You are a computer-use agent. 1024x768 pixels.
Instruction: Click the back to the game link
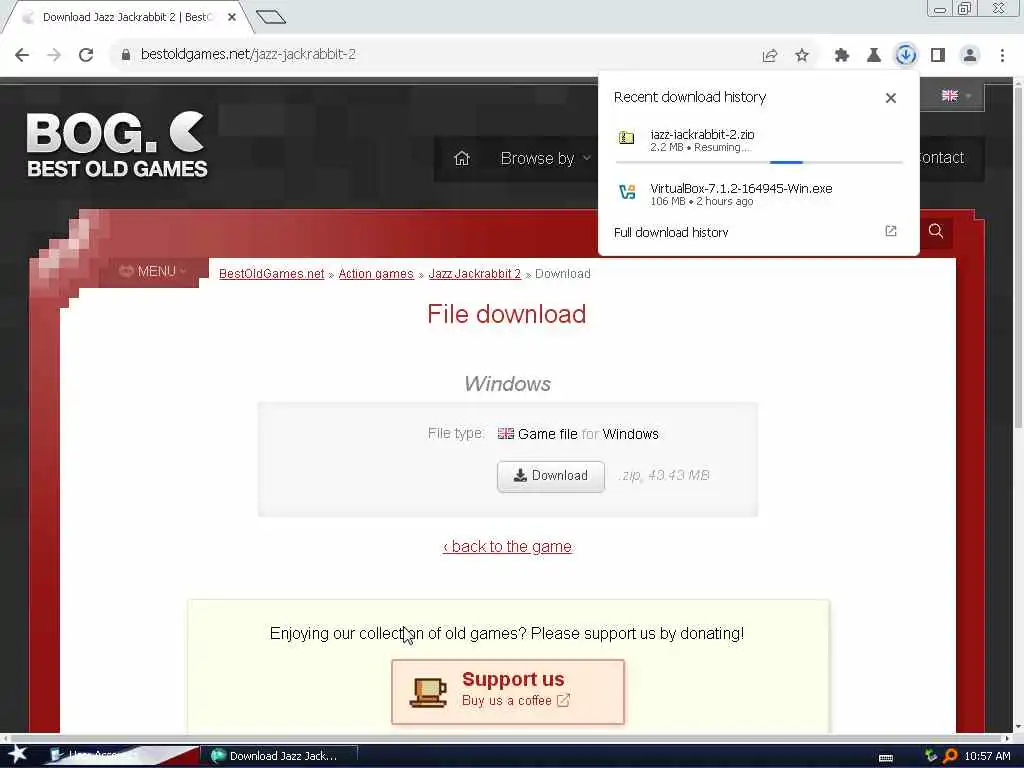point(507,547)
